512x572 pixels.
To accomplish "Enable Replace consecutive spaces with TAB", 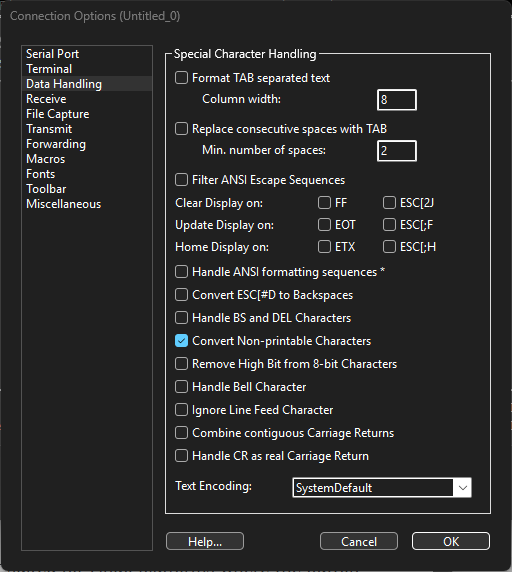I will (x=181, y=129).
